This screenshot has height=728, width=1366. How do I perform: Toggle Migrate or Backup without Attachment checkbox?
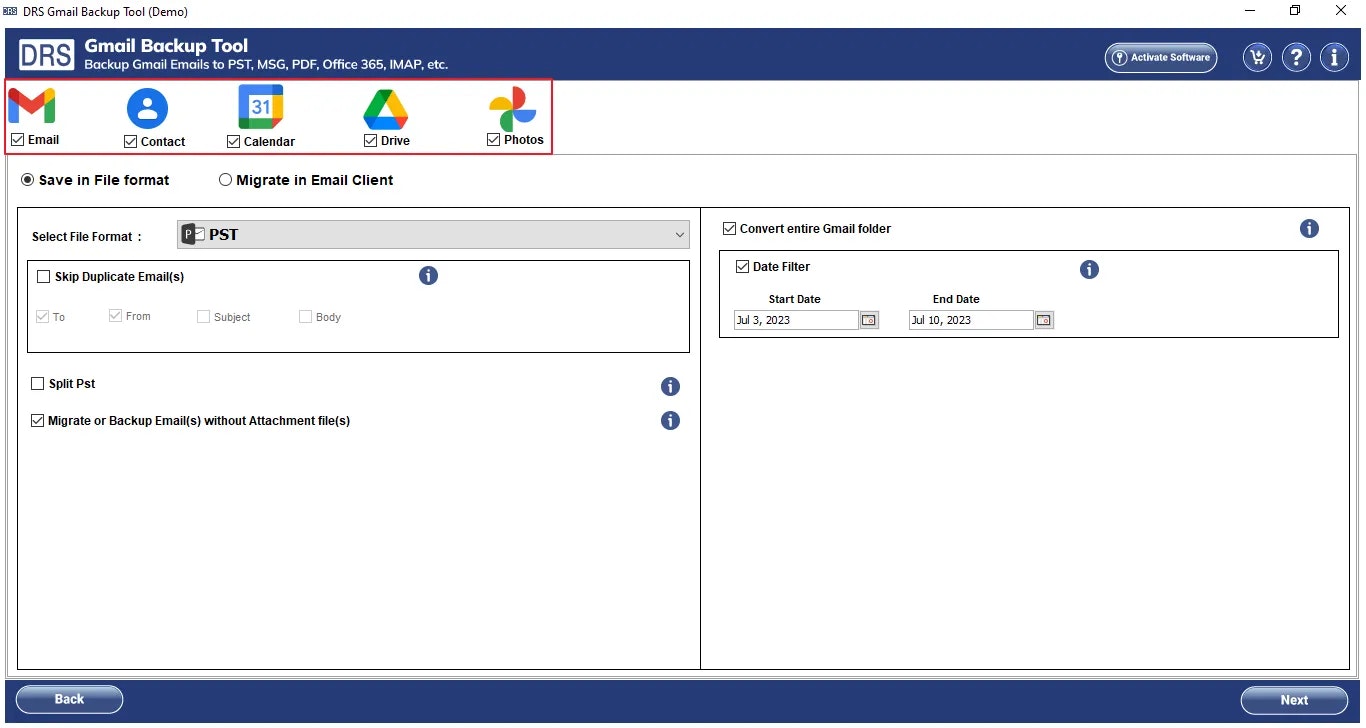pyautogui.click(x=38, y=421)
